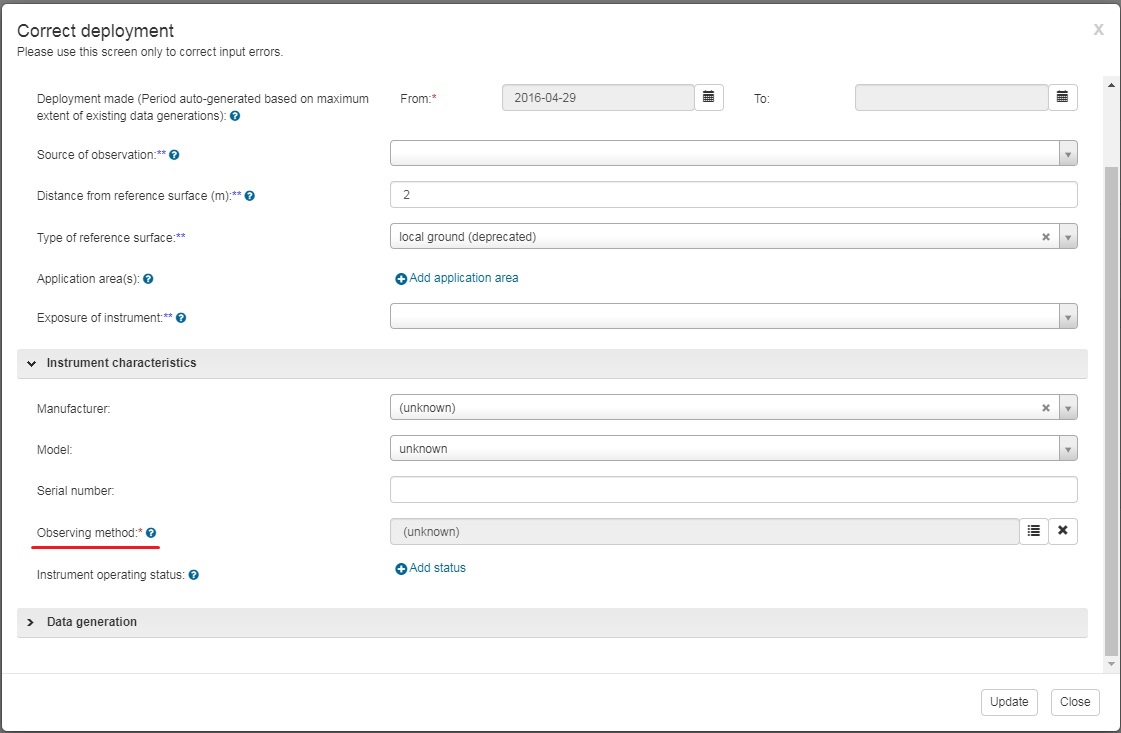Click Add application area link
The image size is (1121, 733).
(457, 278)
